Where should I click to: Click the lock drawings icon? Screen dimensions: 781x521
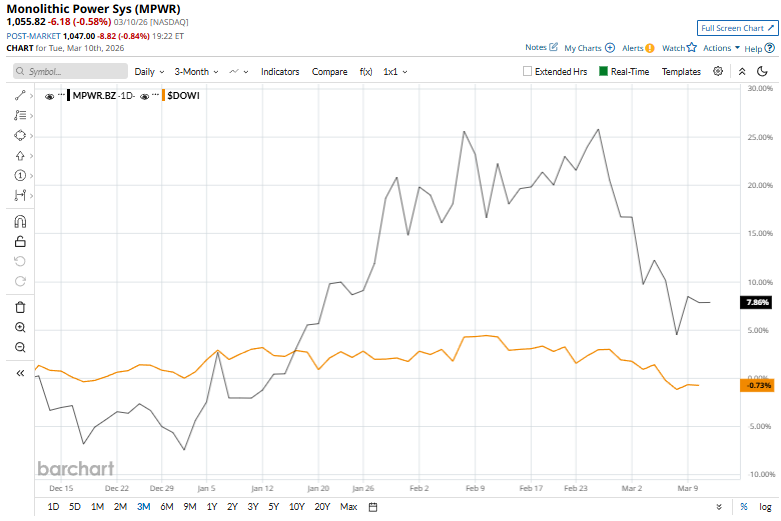pyautogui.click(x=20, y=241)
